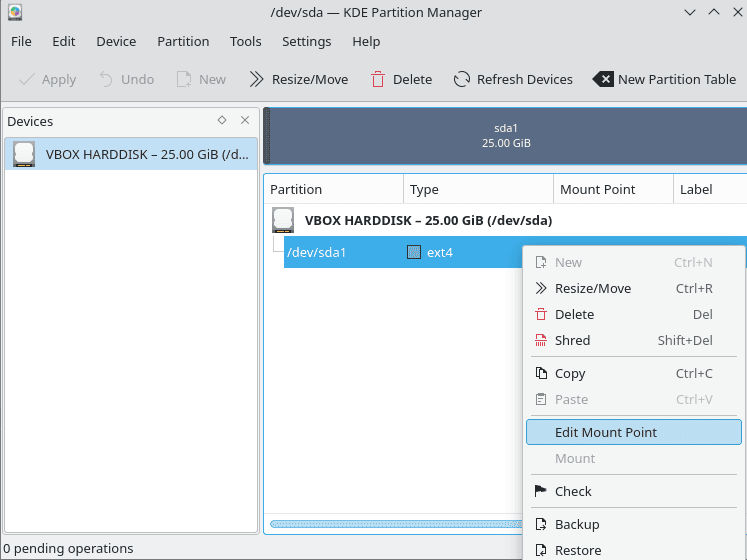Viewport: 747px width, 560px height.
Task: Click the Mount label in context menu
Action: point(575,458)
